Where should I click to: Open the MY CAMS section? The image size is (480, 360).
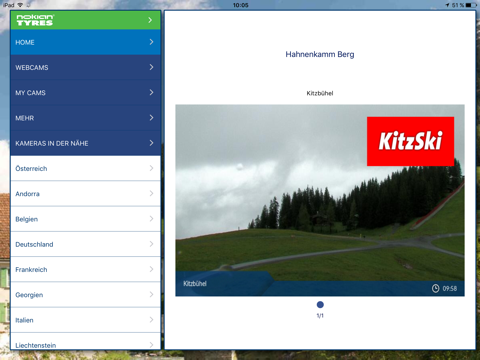pyautogui.click(x=85, y=93)
